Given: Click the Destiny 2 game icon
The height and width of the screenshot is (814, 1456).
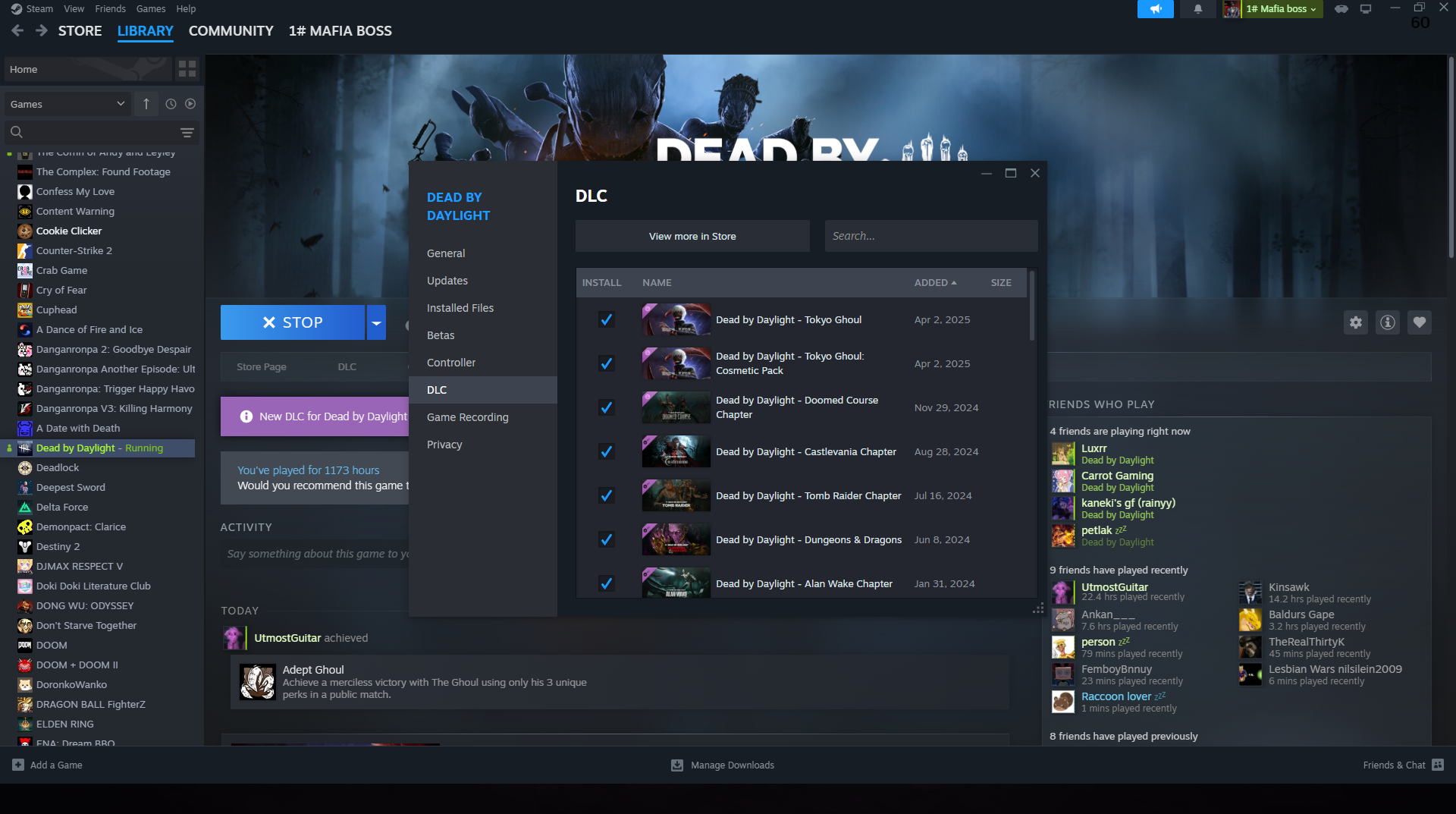Looking at the screenshot, I should point(25,547).
